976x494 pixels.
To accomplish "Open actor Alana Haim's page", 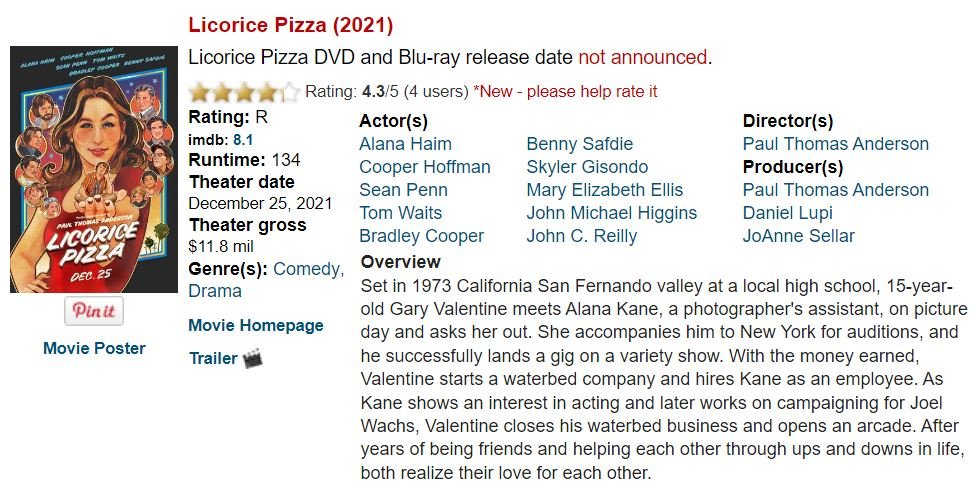I will coord(404,144).
